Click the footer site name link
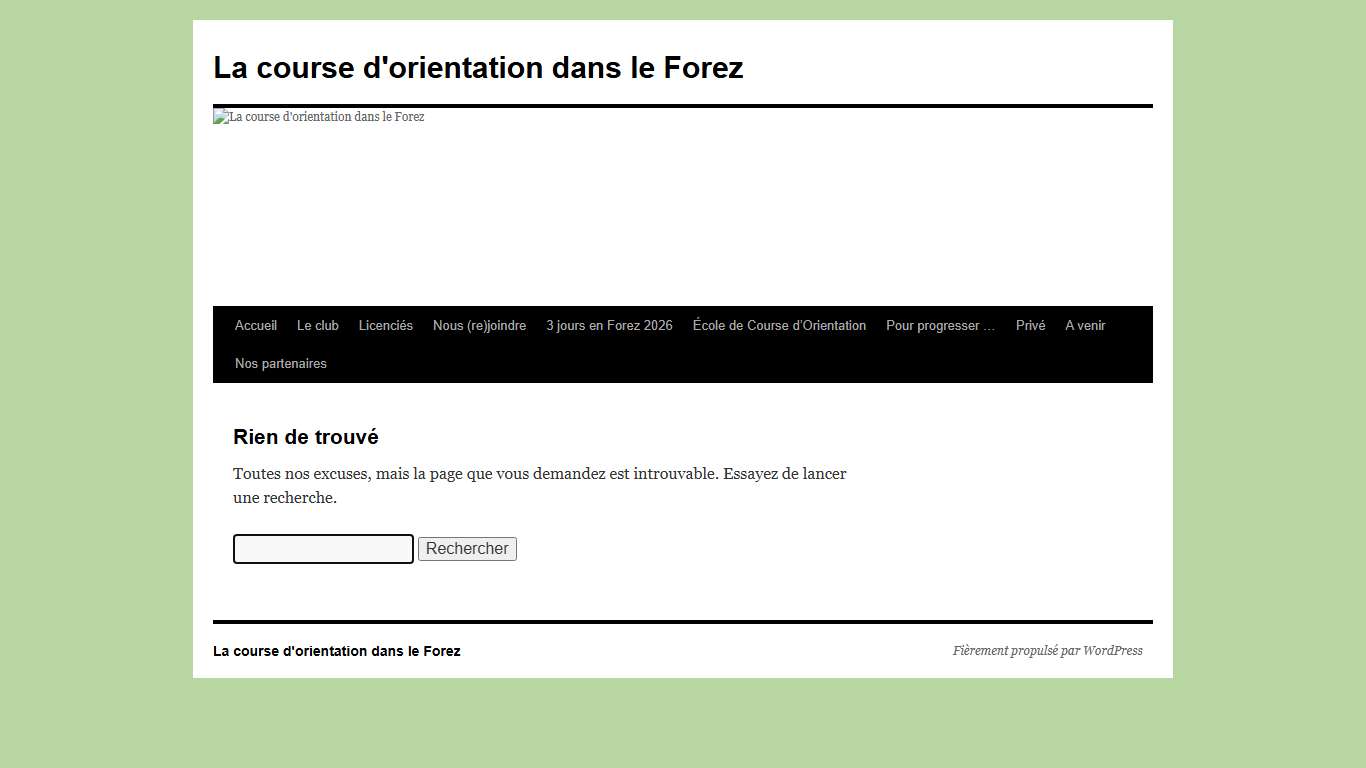 click(336, 650)
